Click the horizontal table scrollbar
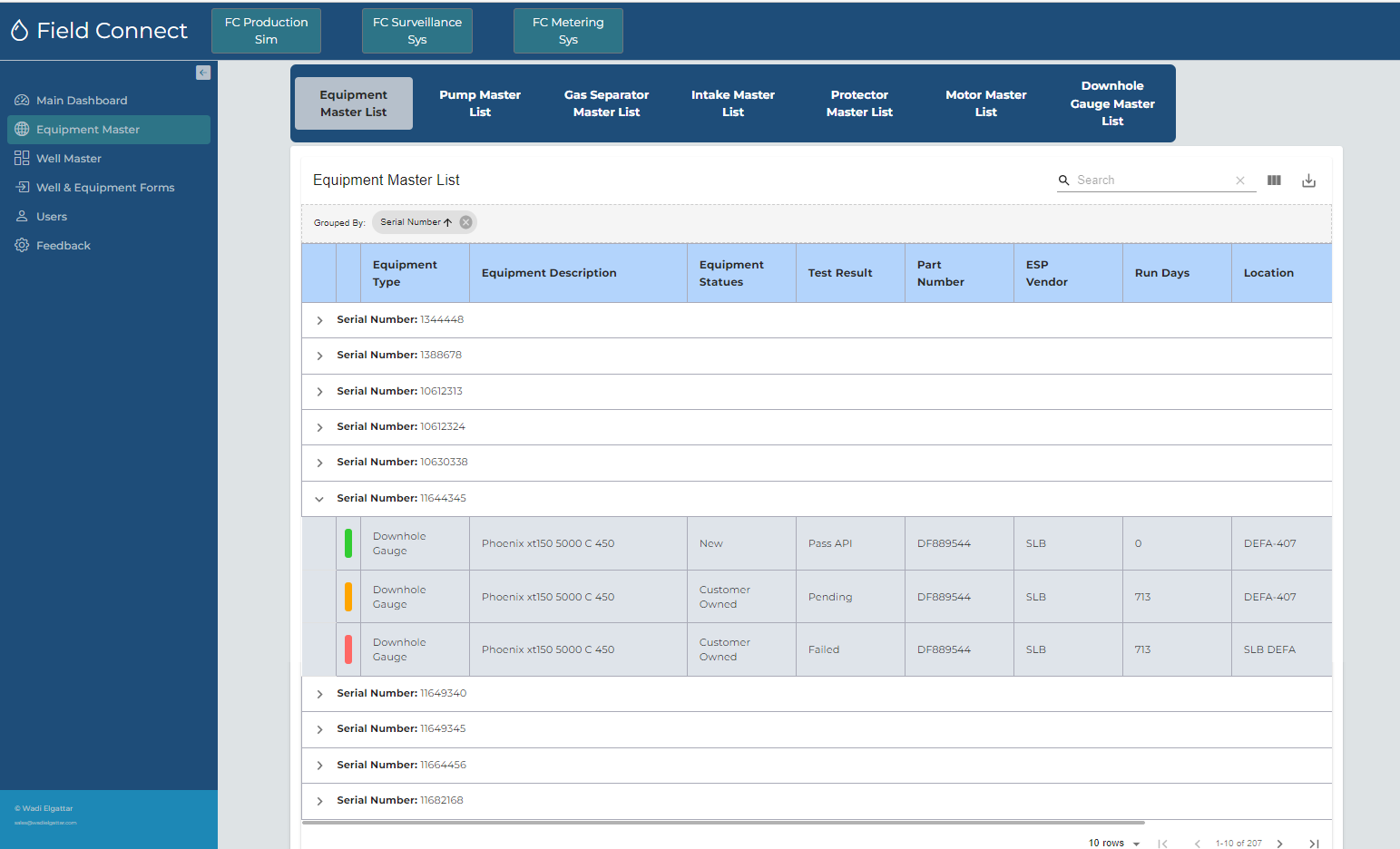Screen dimensions: 1400x849 click(x=723, y=823)
